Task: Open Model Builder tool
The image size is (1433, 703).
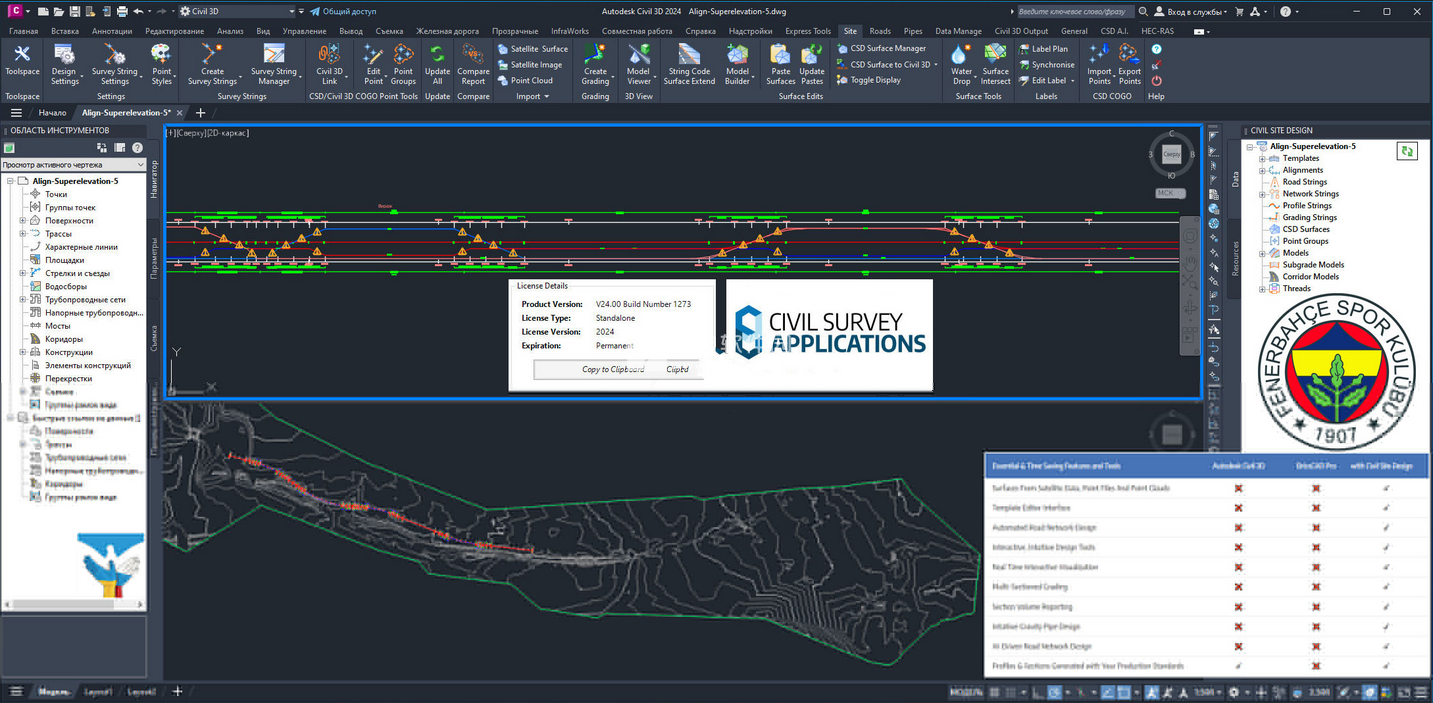Action: click(x=737, y=63)
